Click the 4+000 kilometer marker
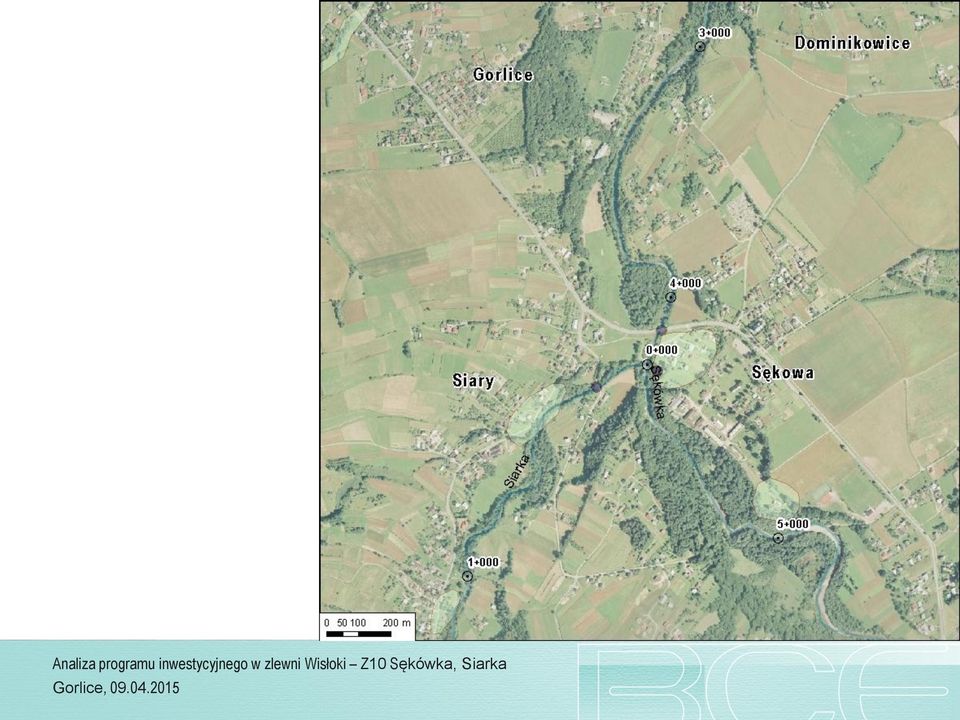This screenshot has width=960, height=720. pyautogui.click(x=670, y=297)
